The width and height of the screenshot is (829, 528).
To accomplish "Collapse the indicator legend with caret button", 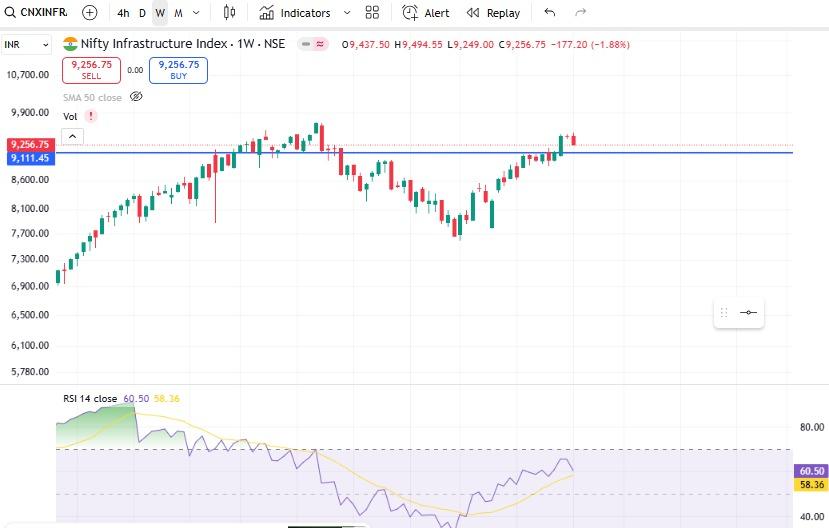I will (x=72, y=137).
